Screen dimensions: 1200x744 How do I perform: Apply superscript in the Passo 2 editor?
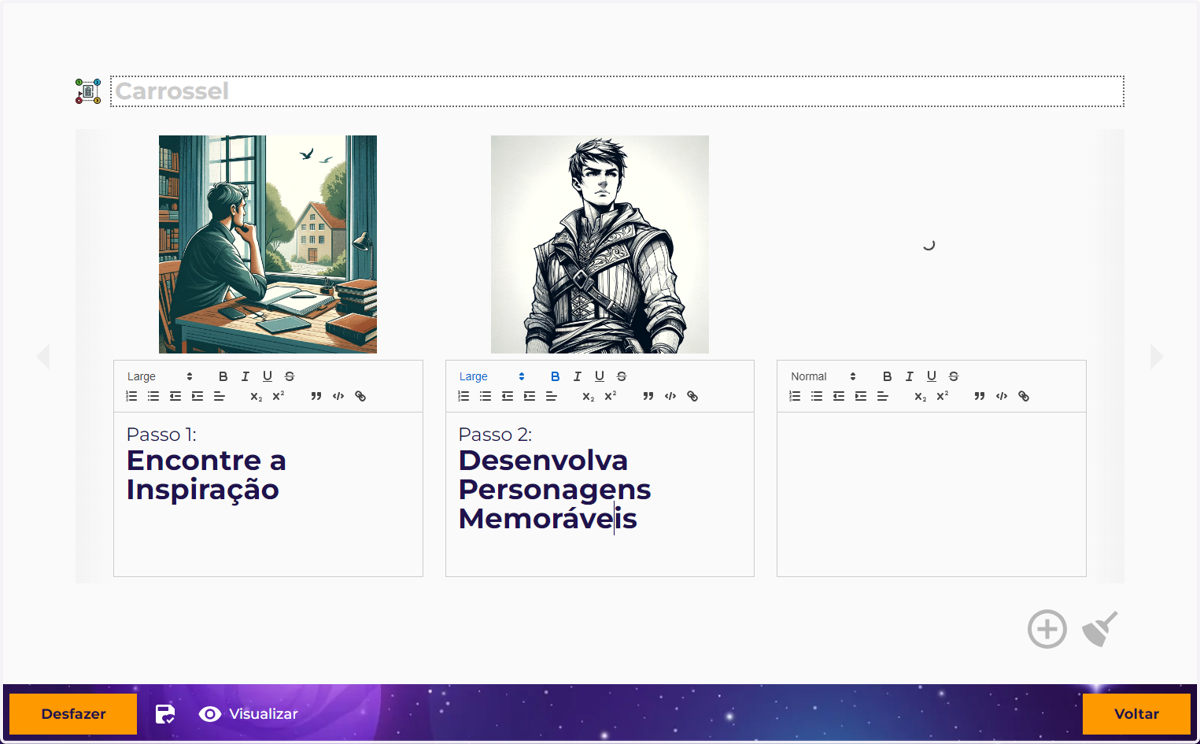[x=610, y=397]
